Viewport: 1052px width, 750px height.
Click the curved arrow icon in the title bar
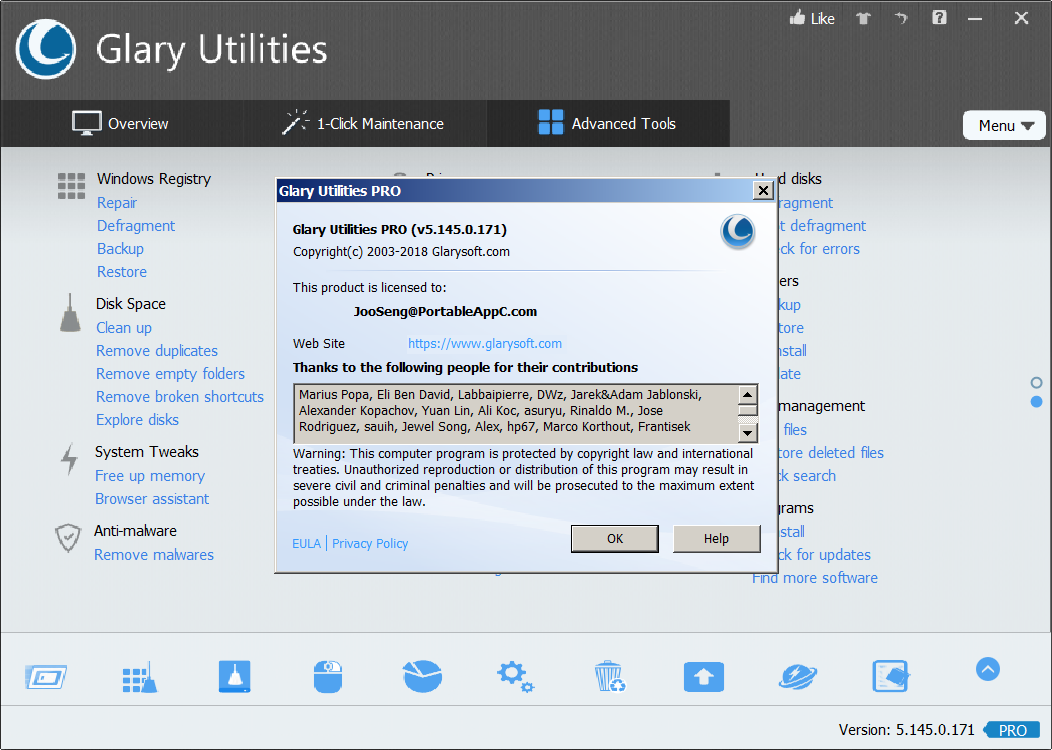coord(901,18)
